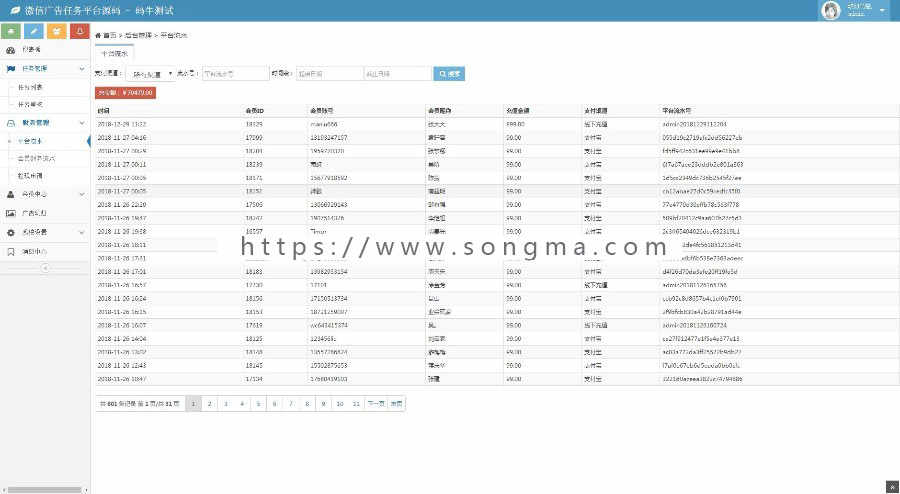Click the home icon in breadcrumb
900x494 pixels.
(98, 36)
